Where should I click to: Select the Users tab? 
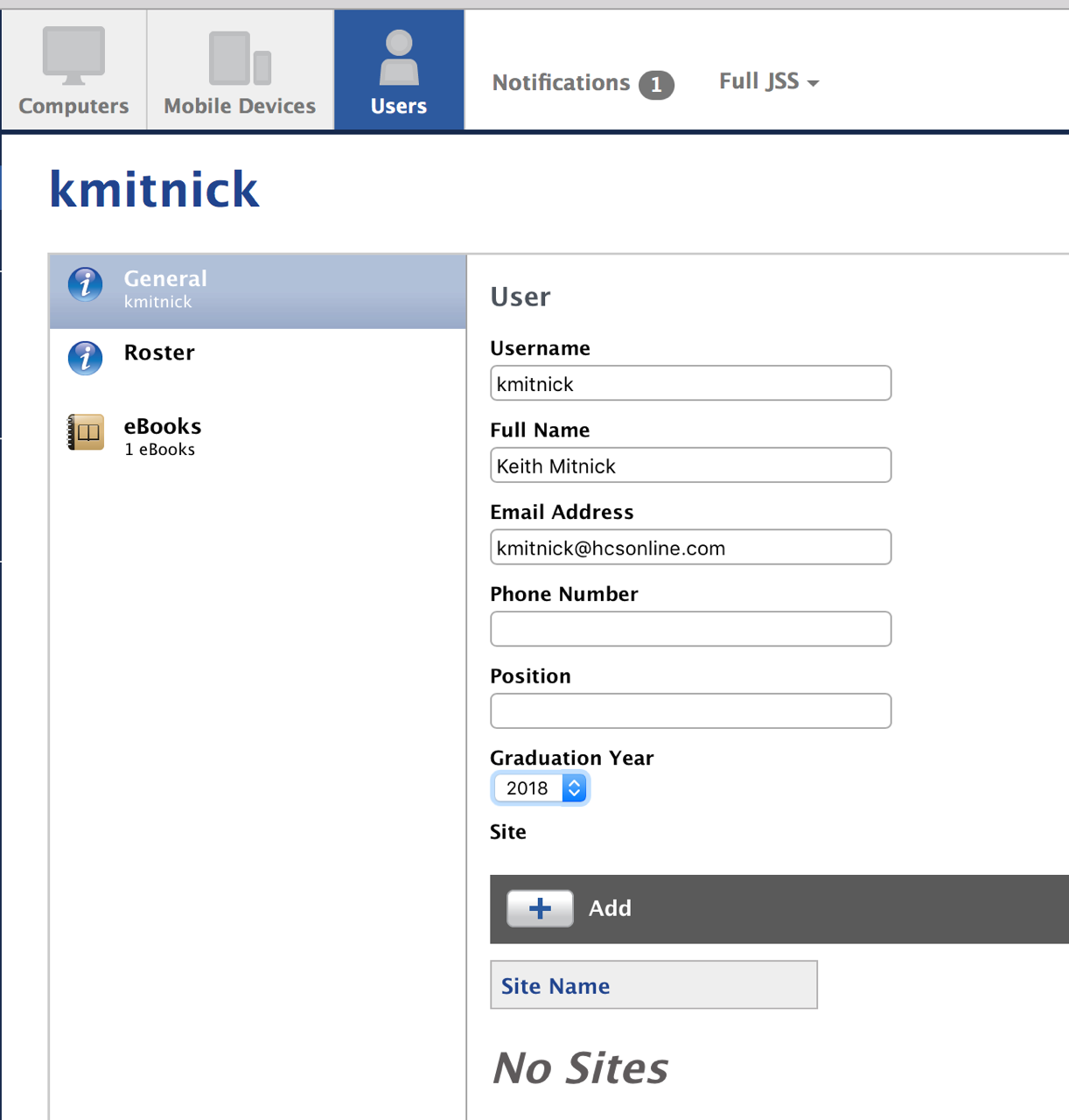[399, 70]
